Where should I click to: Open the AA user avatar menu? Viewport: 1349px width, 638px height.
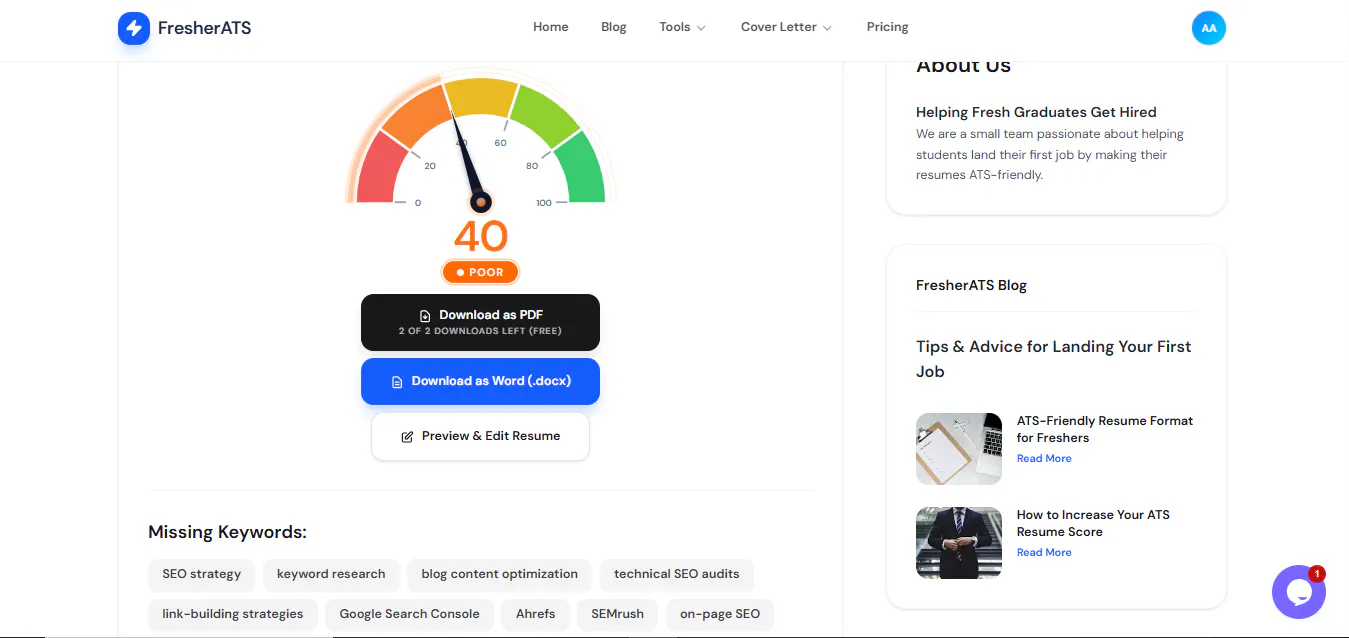click(1208, 28)
